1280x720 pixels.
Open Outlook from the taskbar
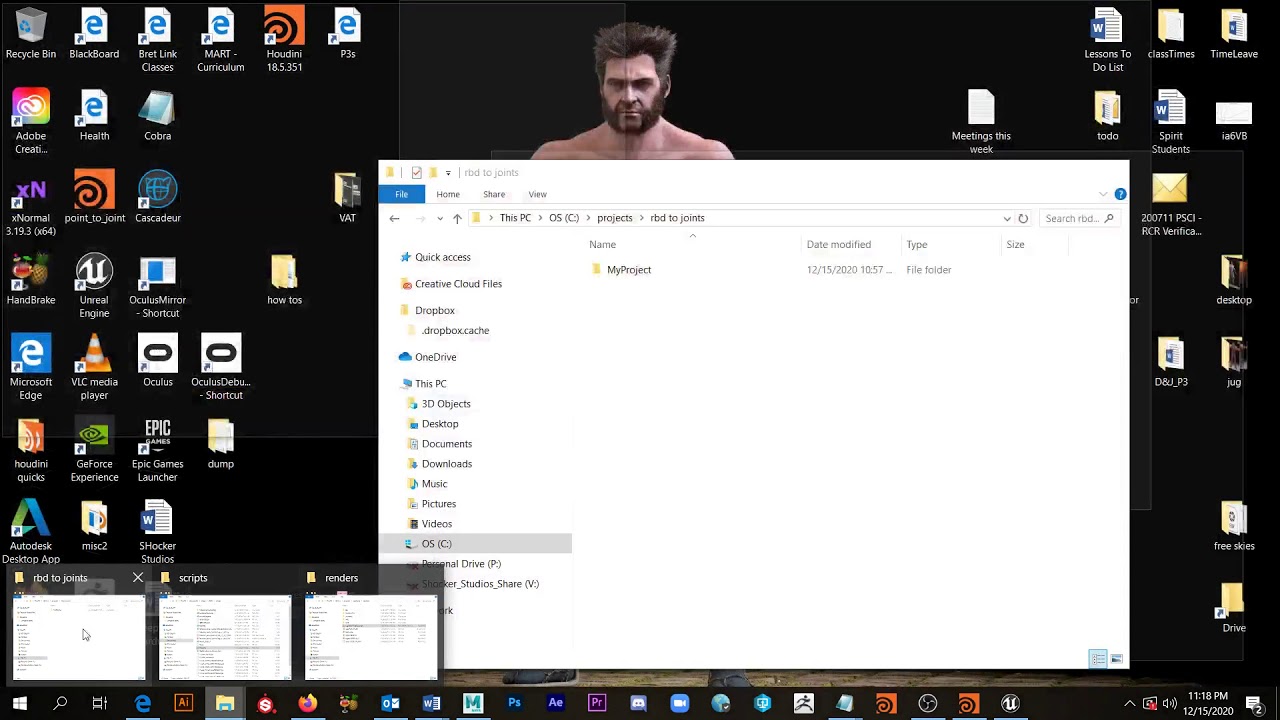point(390,704)
